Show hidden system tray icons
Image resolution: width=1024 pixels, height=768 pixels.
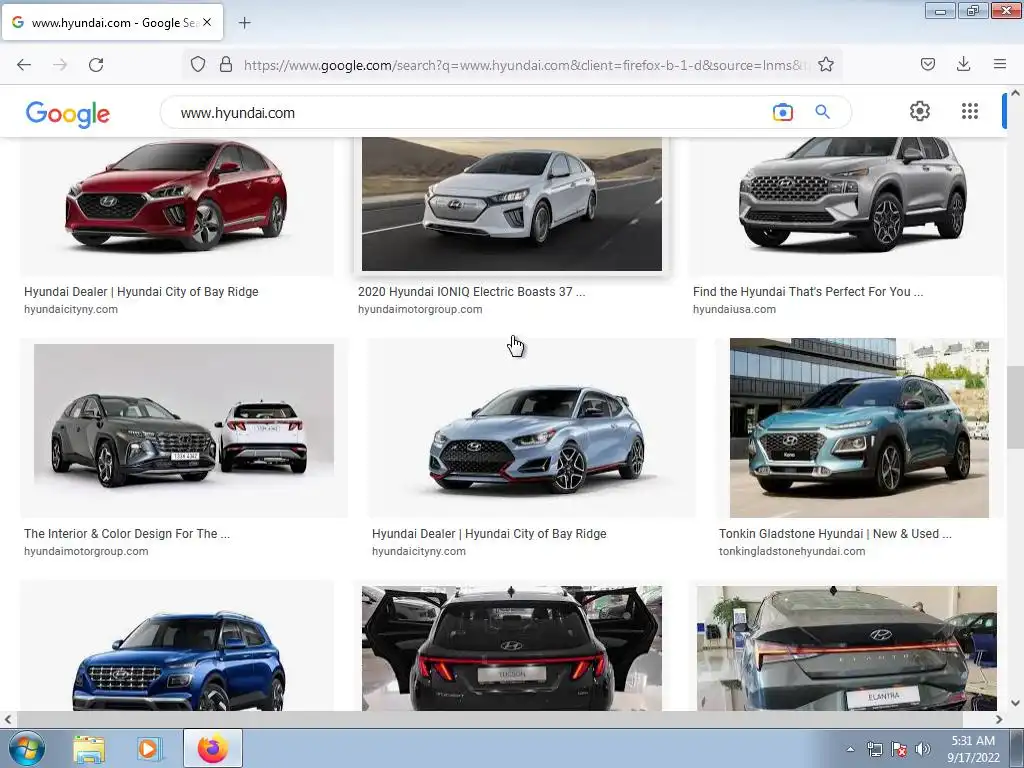[x=850, y=749]
